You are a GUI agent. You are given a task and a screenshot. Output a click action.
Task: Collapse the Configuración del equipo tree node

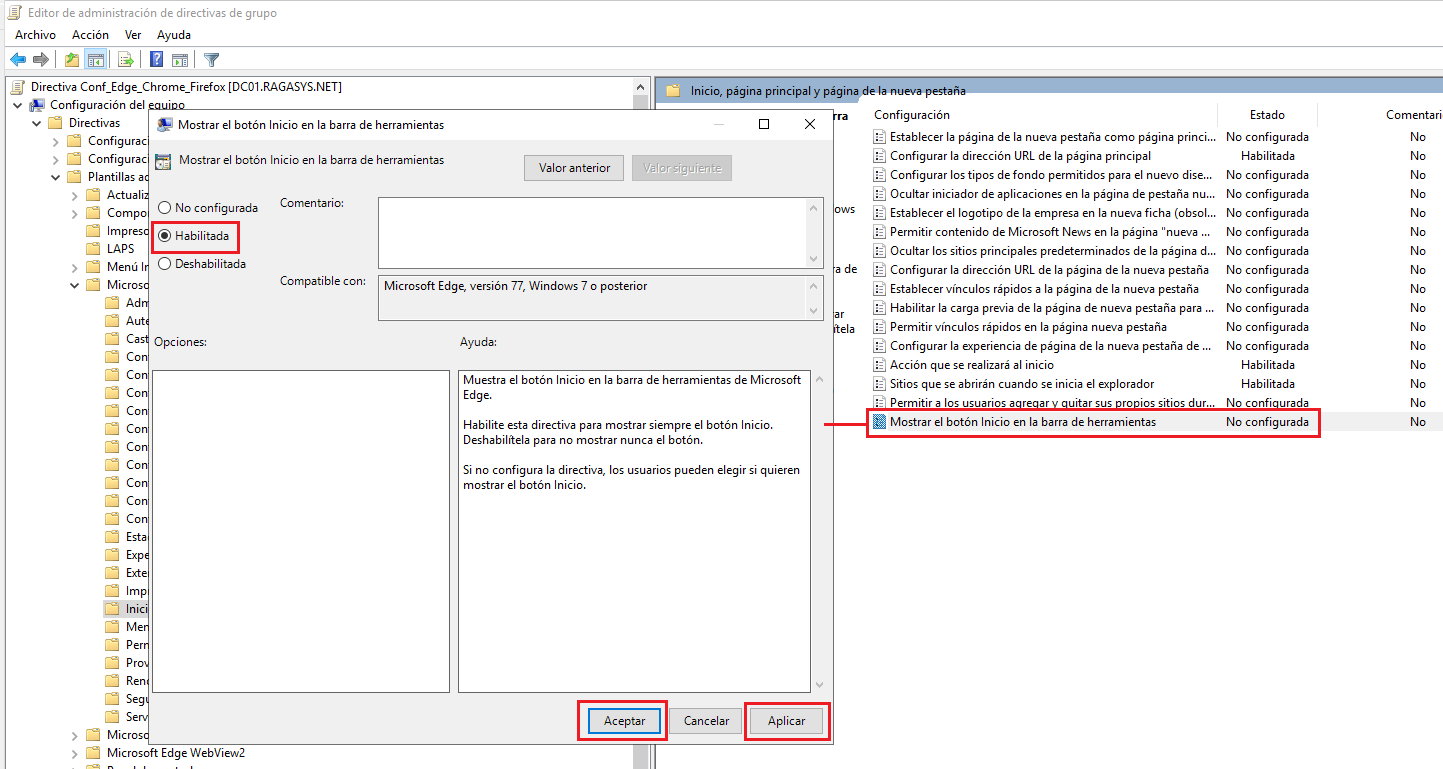(x=18, y=104)
